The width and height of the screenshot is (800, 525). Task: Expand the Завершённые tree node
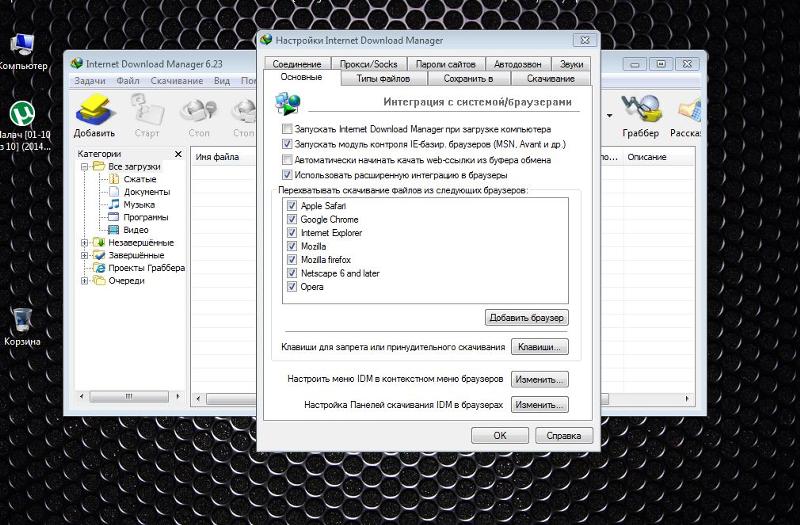(x=85, y=255)
